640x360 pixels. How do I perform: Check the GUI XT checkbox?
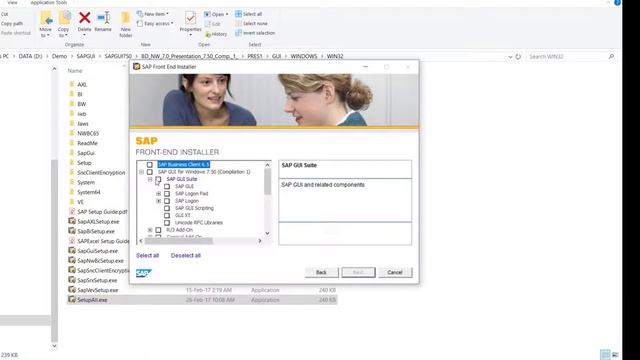tap(167, 216)
